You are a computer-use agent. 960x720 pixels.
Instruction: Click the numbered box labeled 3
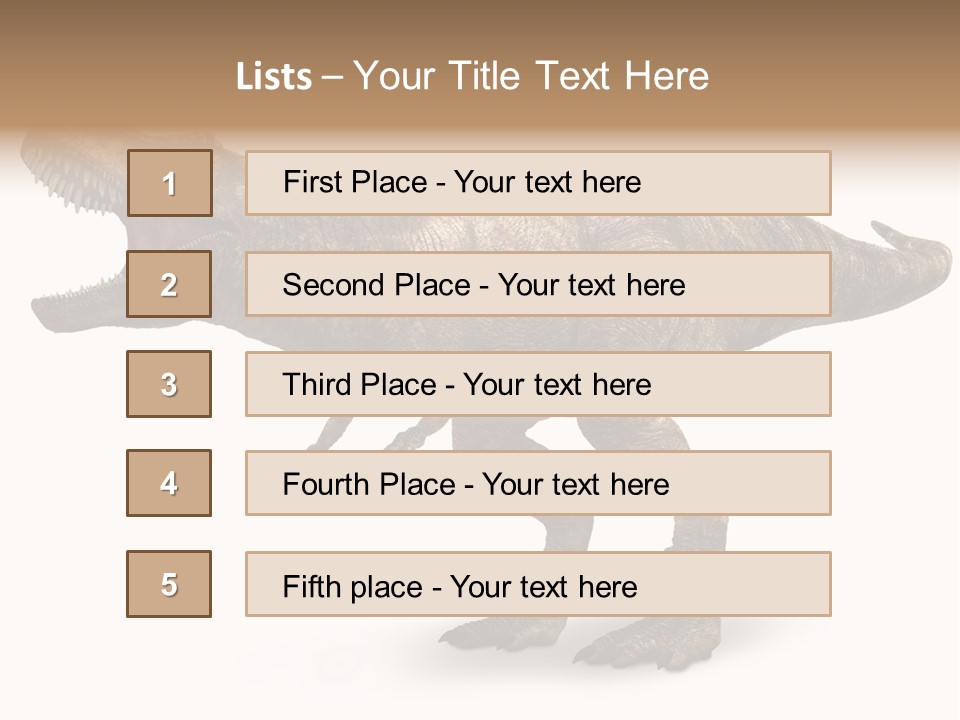tap(169, 384)
